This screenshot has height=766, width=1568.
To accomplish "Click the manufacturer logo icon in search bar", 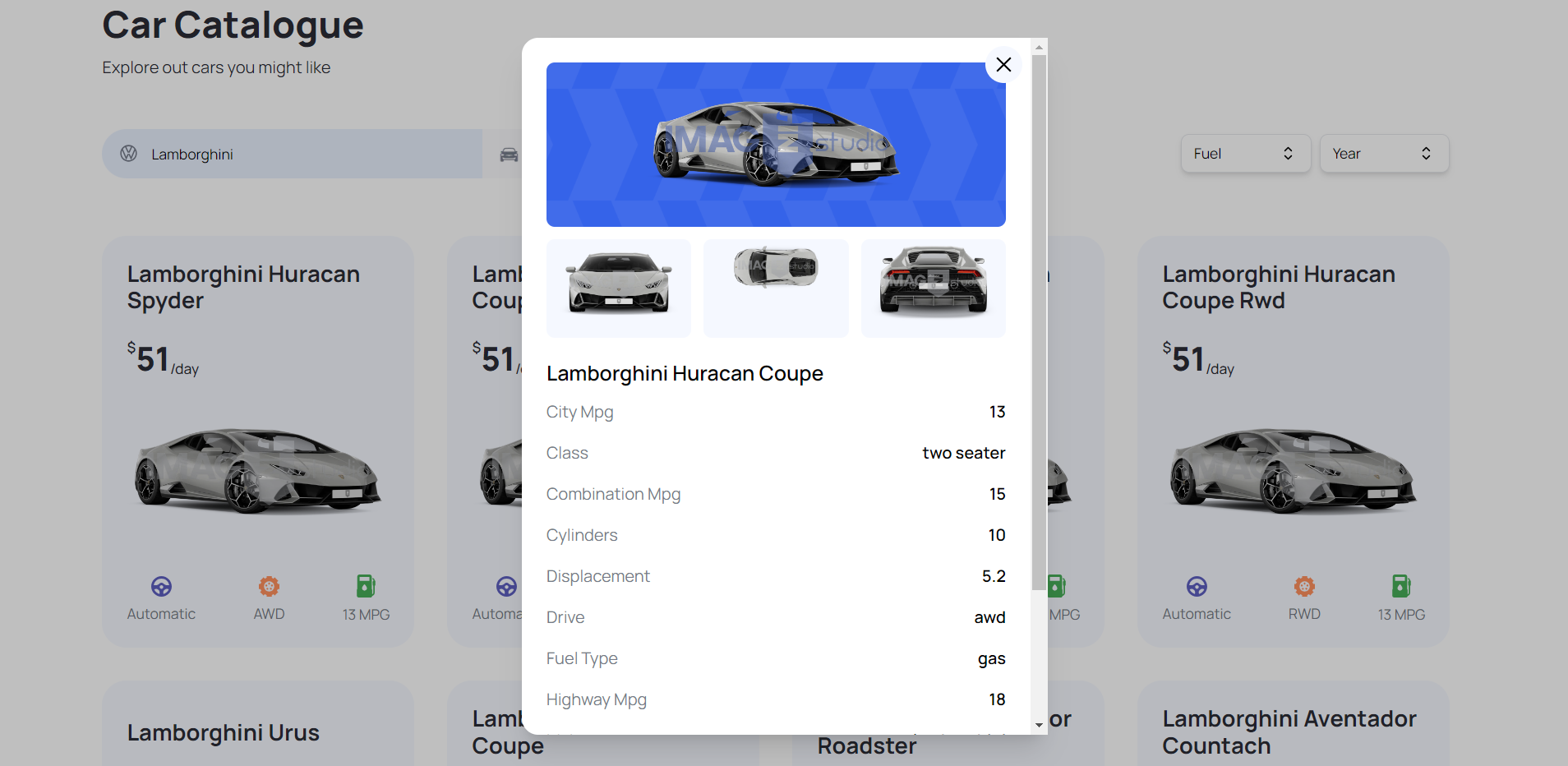I will point(129,154).
